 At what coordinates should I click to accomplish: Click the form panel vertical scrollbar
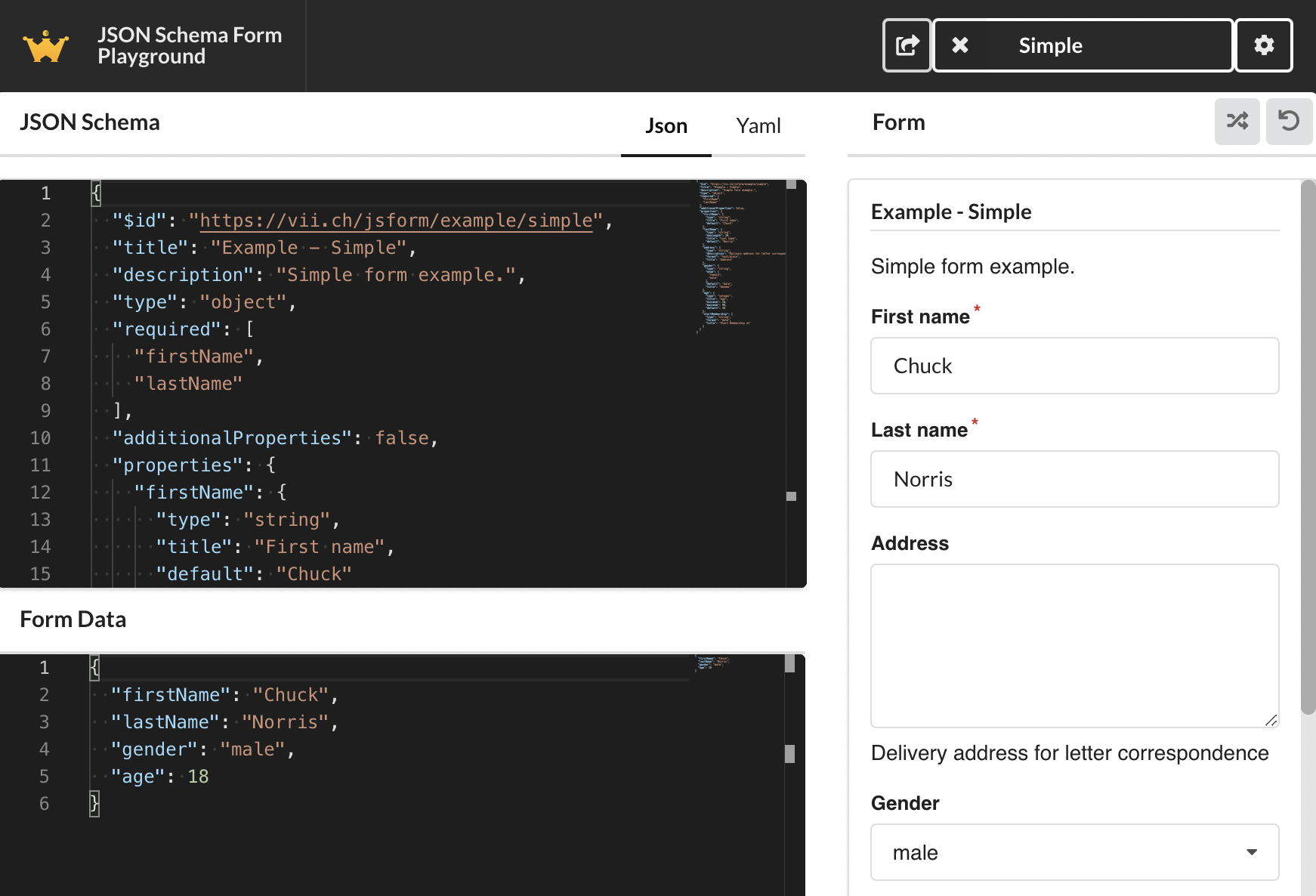1308,446
